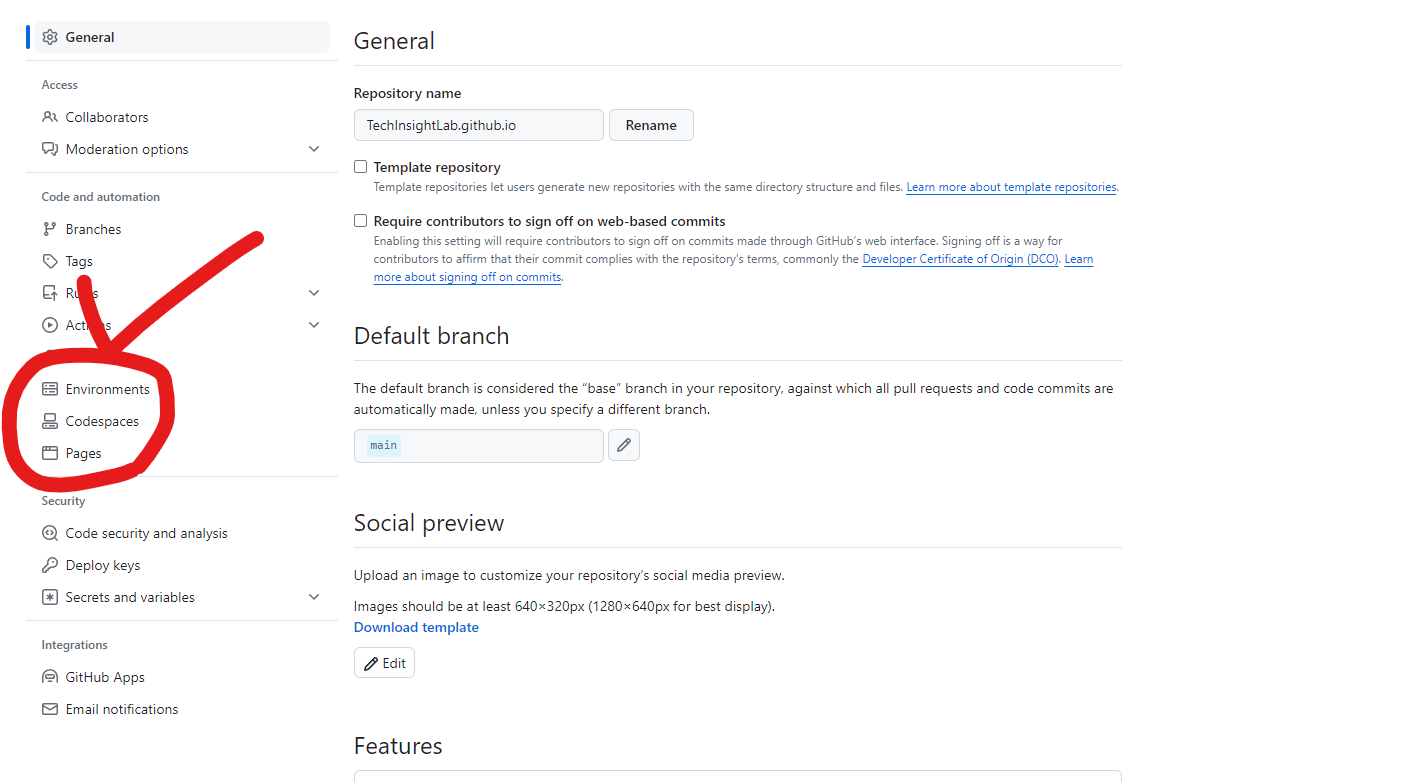Open GitHub Apps integrations
The image size is (1419, 782).
click(x=182, y=677)
